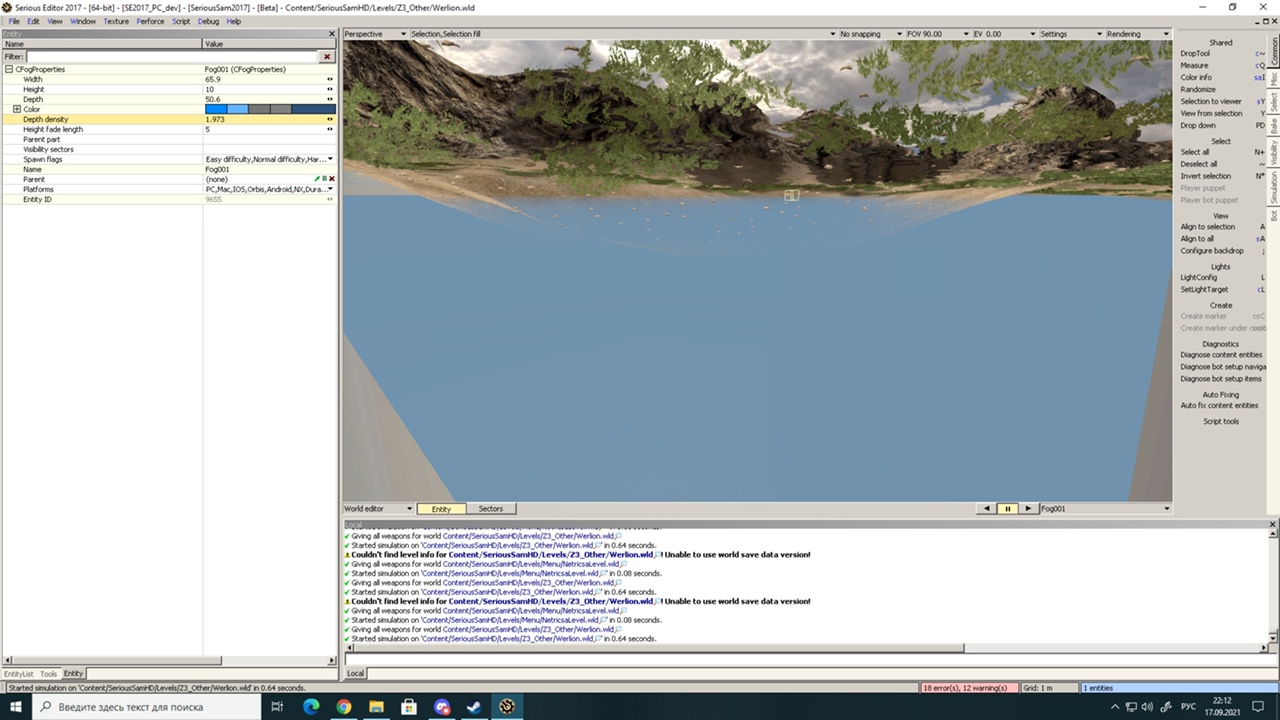Open the Texture menu
This screenshot has width=1280, height=720.
(x=116, y=21)
